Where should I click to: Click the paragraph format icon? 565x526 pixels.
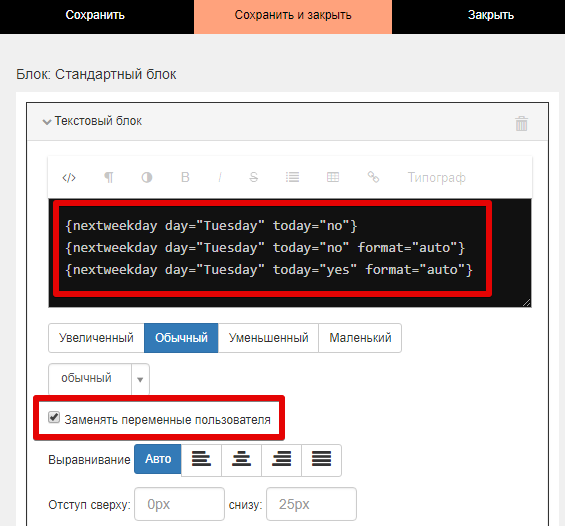(x=109, y=178)
